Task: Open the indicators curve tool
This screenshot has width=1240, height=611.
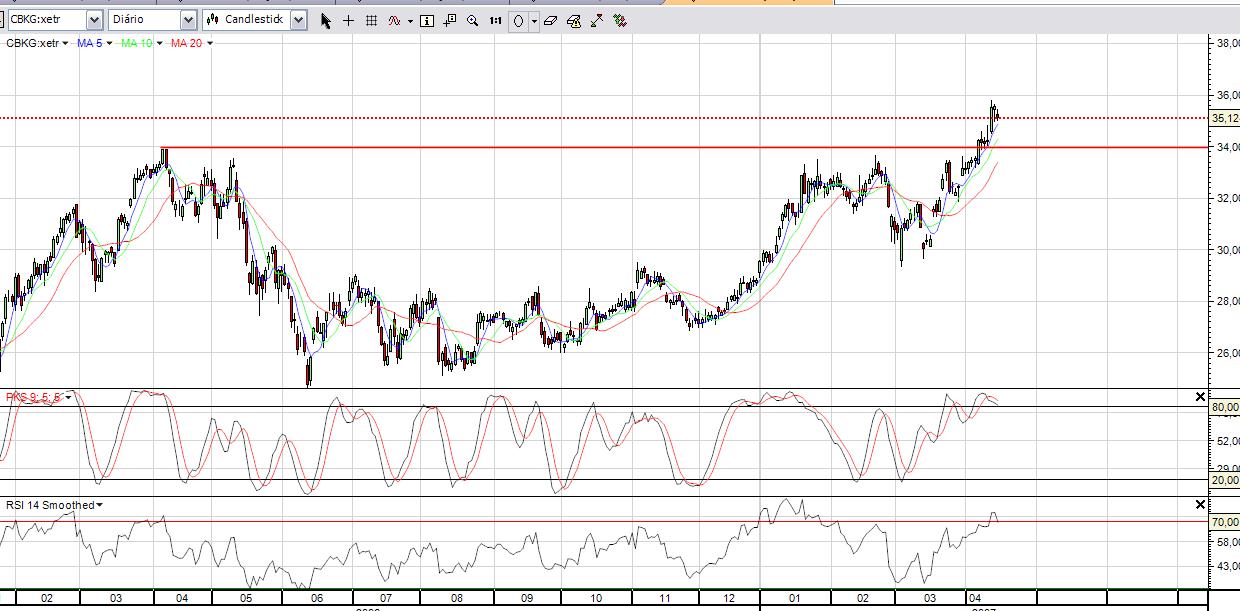Action: (394, 20)
